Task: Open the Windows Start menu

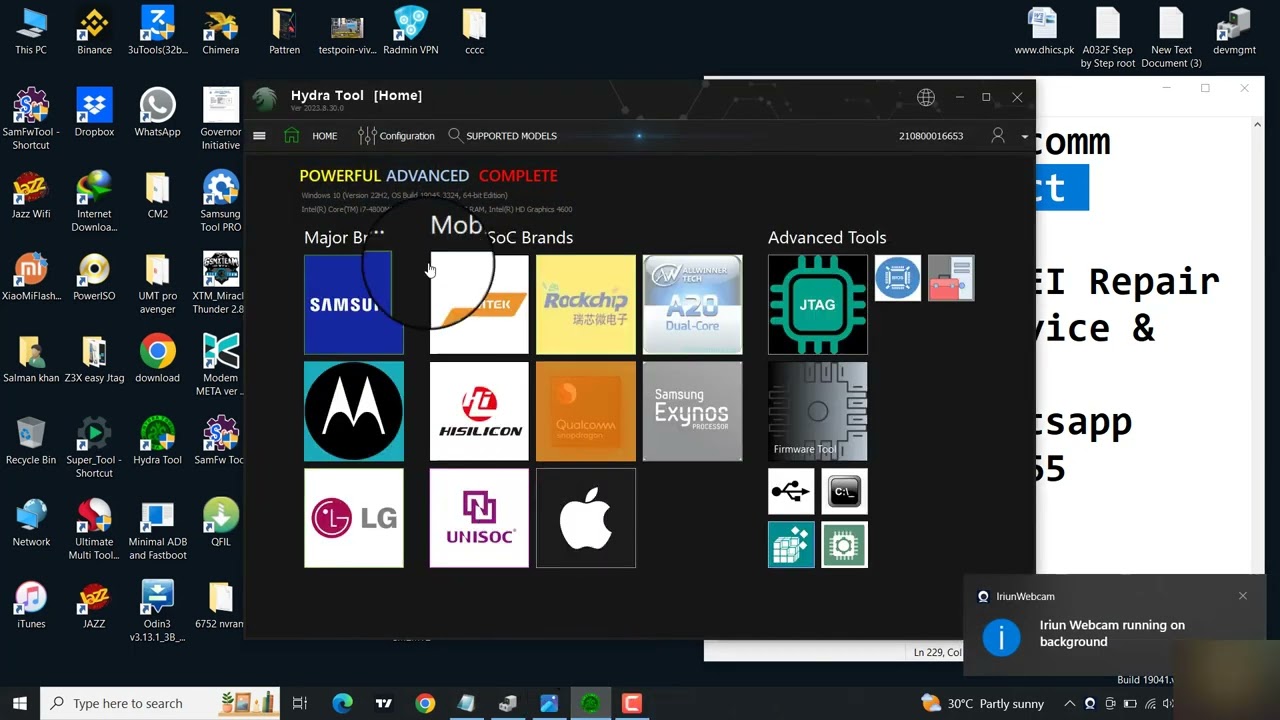Action: tap(19, 703)
